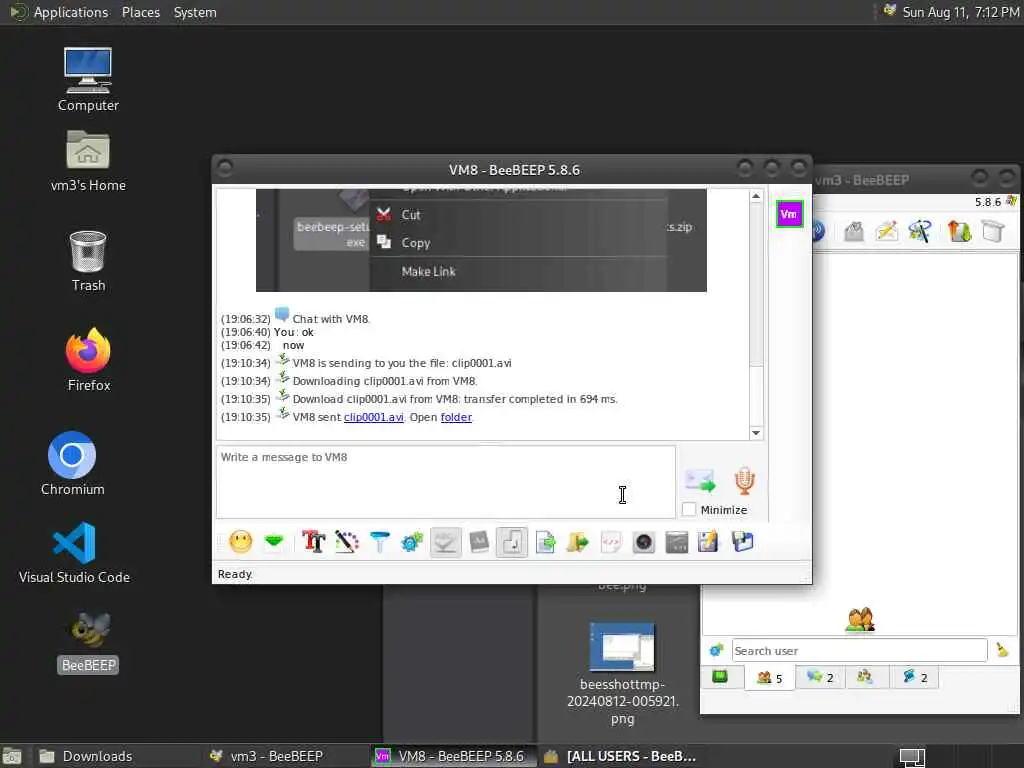Switch to the blue tab showing 2
Viewport: 1024px width, 768px height.
pyautogui.click(x=915, y=678)
